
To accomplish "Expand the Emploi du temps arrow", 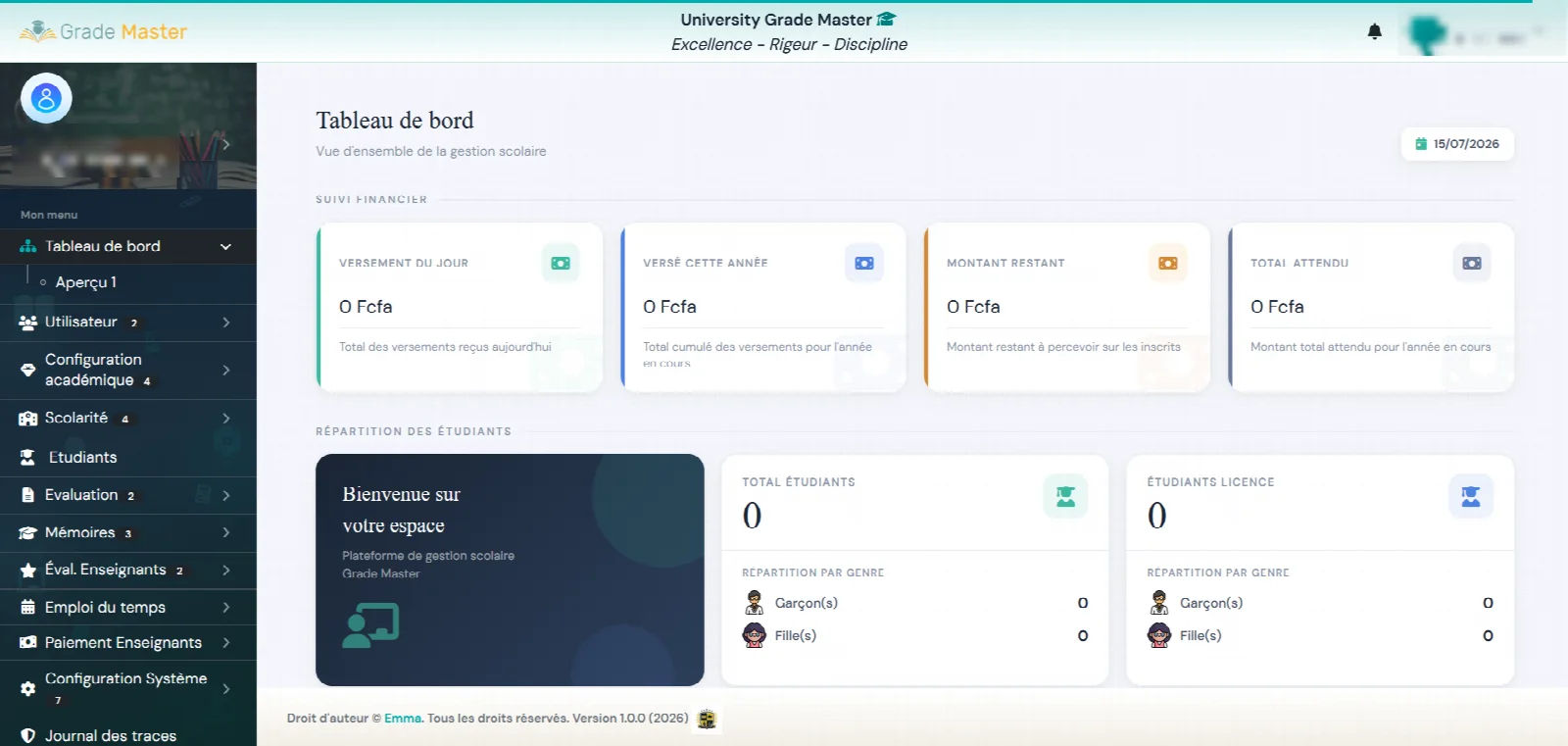I will point(226,607).
